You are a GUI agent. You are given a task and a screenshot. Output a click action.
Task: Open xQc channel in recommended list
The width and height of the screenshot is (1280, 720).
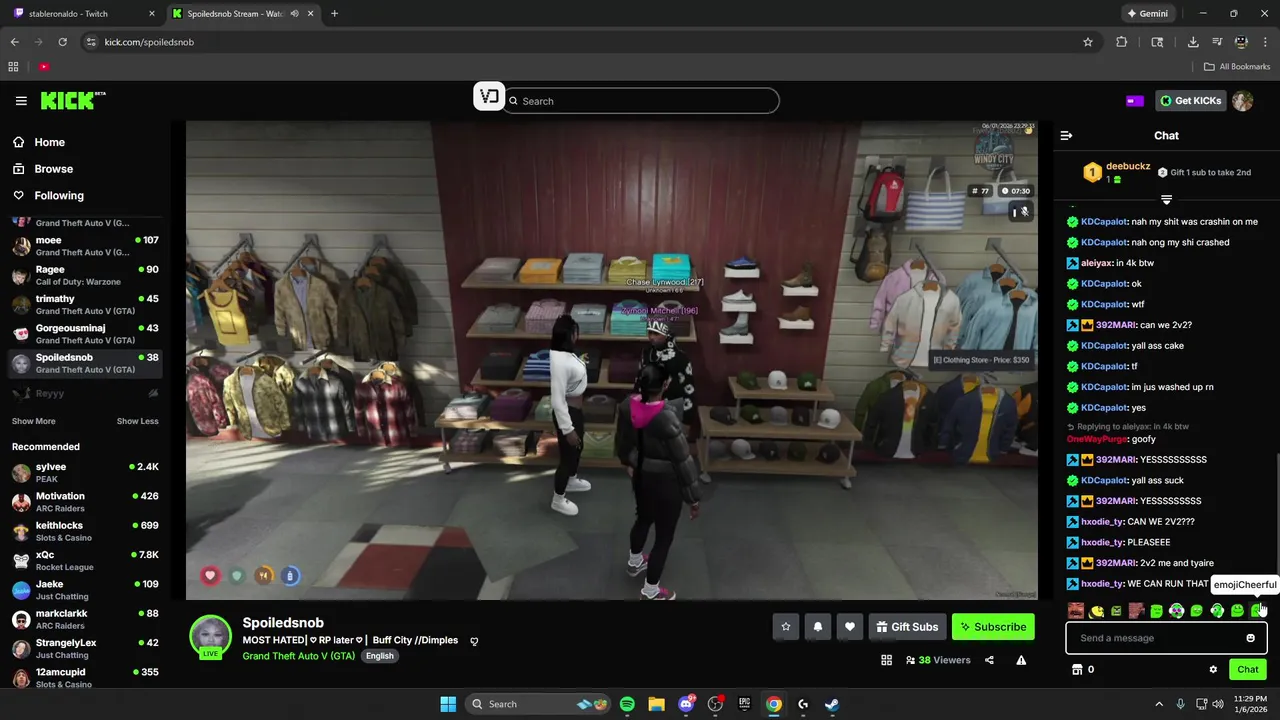pyautogui.click(x=85, y=561)
